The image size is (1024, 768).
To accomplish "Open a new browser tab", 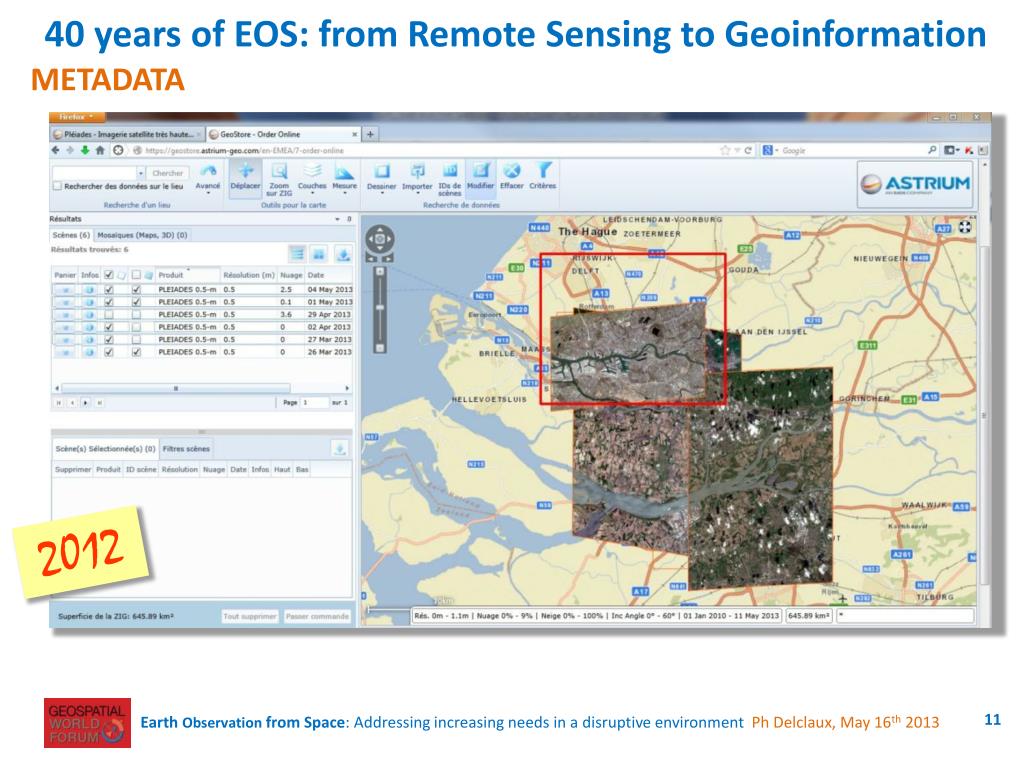I will tap(370, 134).
